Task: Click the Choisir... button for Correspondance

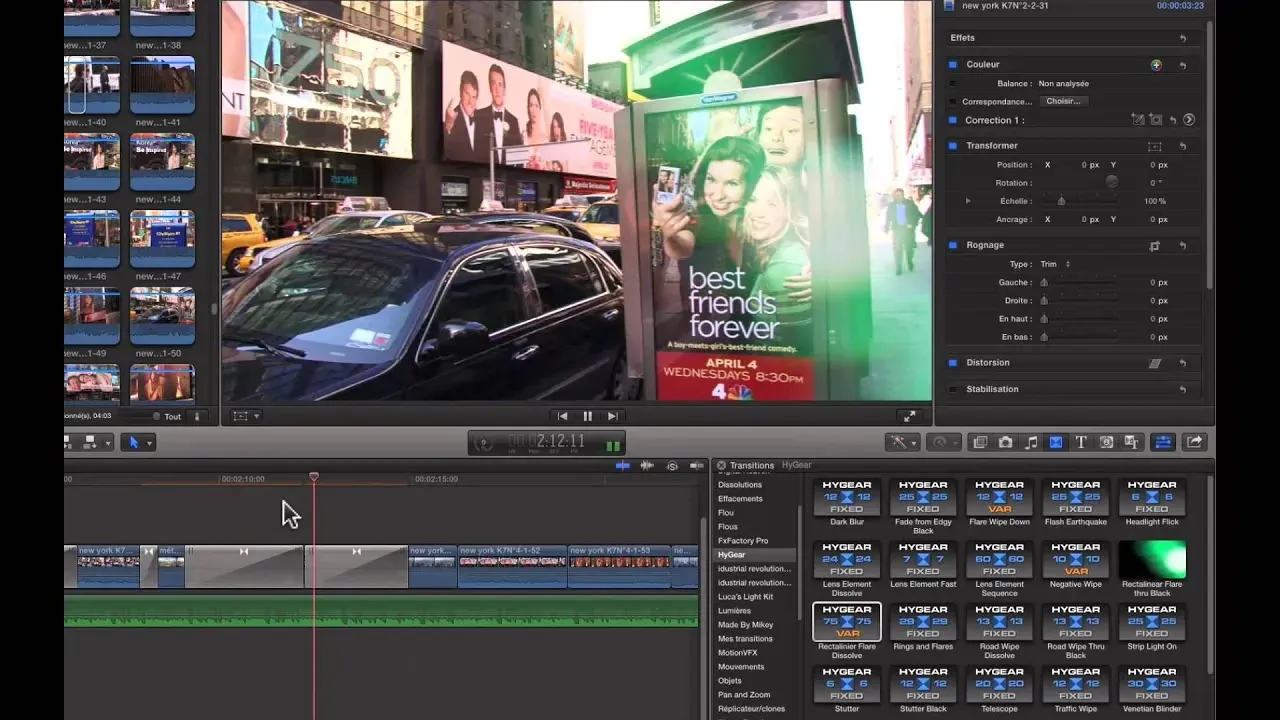Action: coord(1063,101)
